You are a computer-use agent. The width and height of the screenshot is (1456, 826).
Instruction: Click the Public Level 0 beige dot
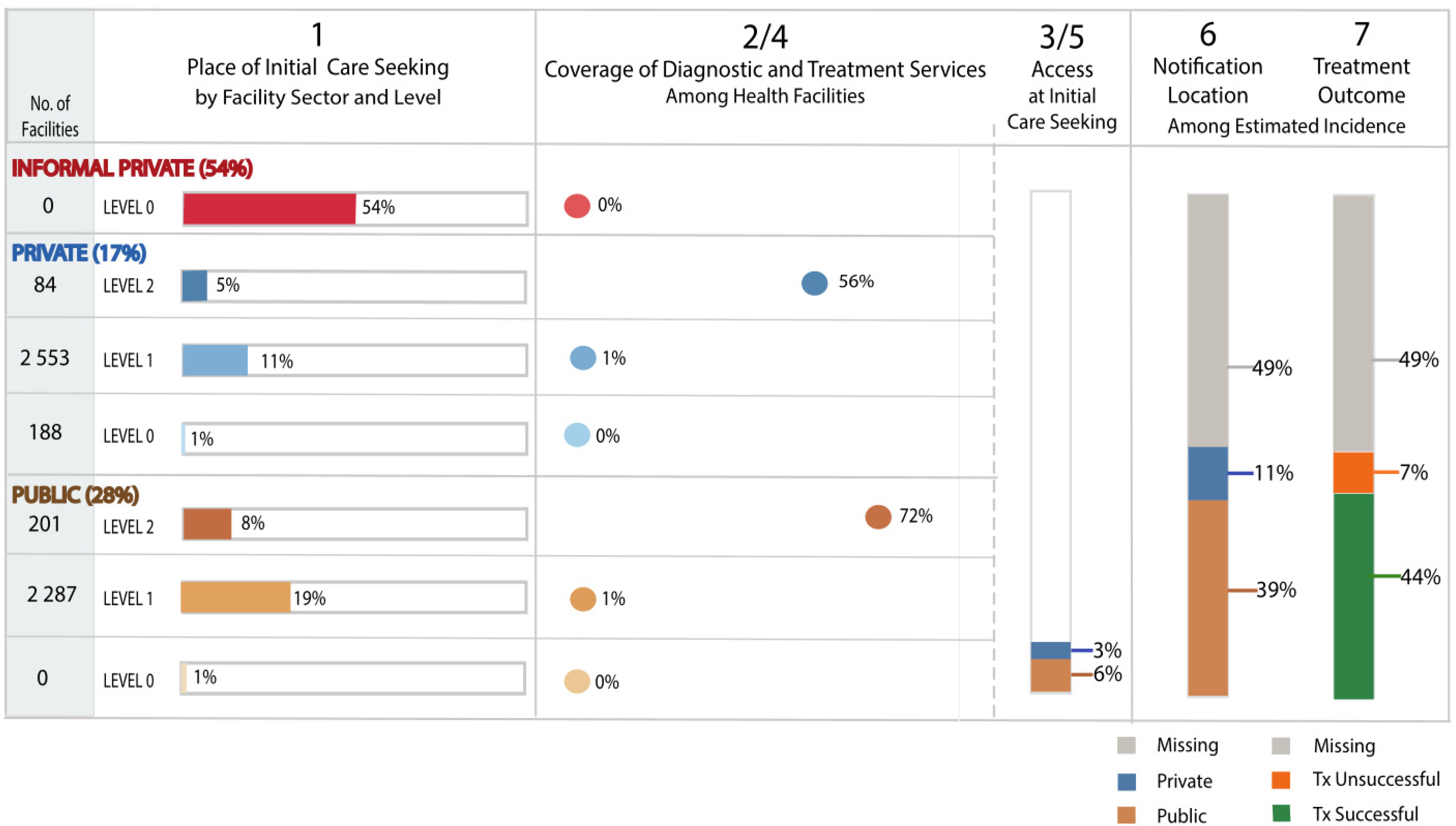tap(577, 681)
